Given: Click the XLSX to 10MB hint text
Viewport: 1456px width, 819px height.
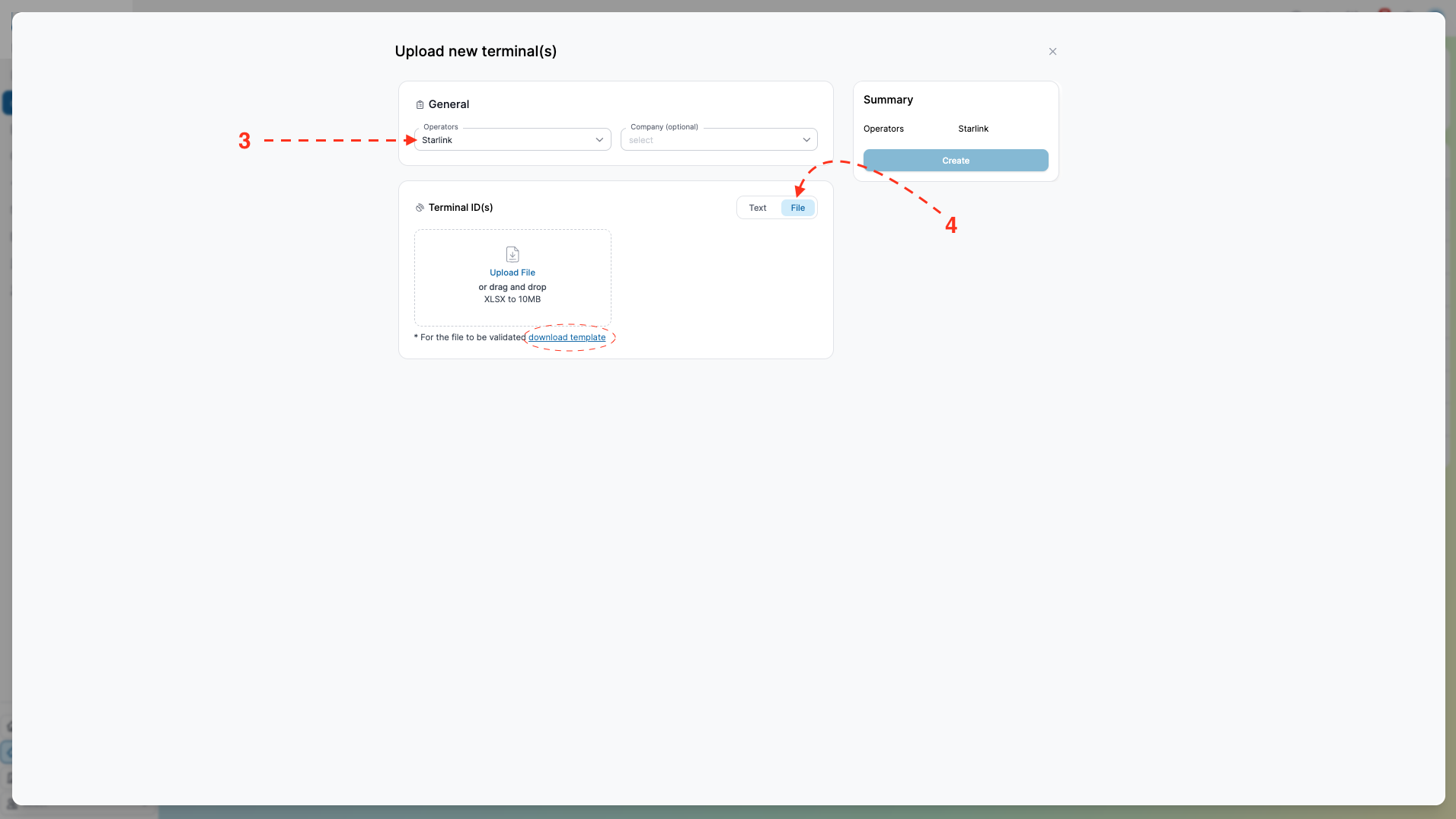Looking at the screenshot, I should [x=512, y=299].
